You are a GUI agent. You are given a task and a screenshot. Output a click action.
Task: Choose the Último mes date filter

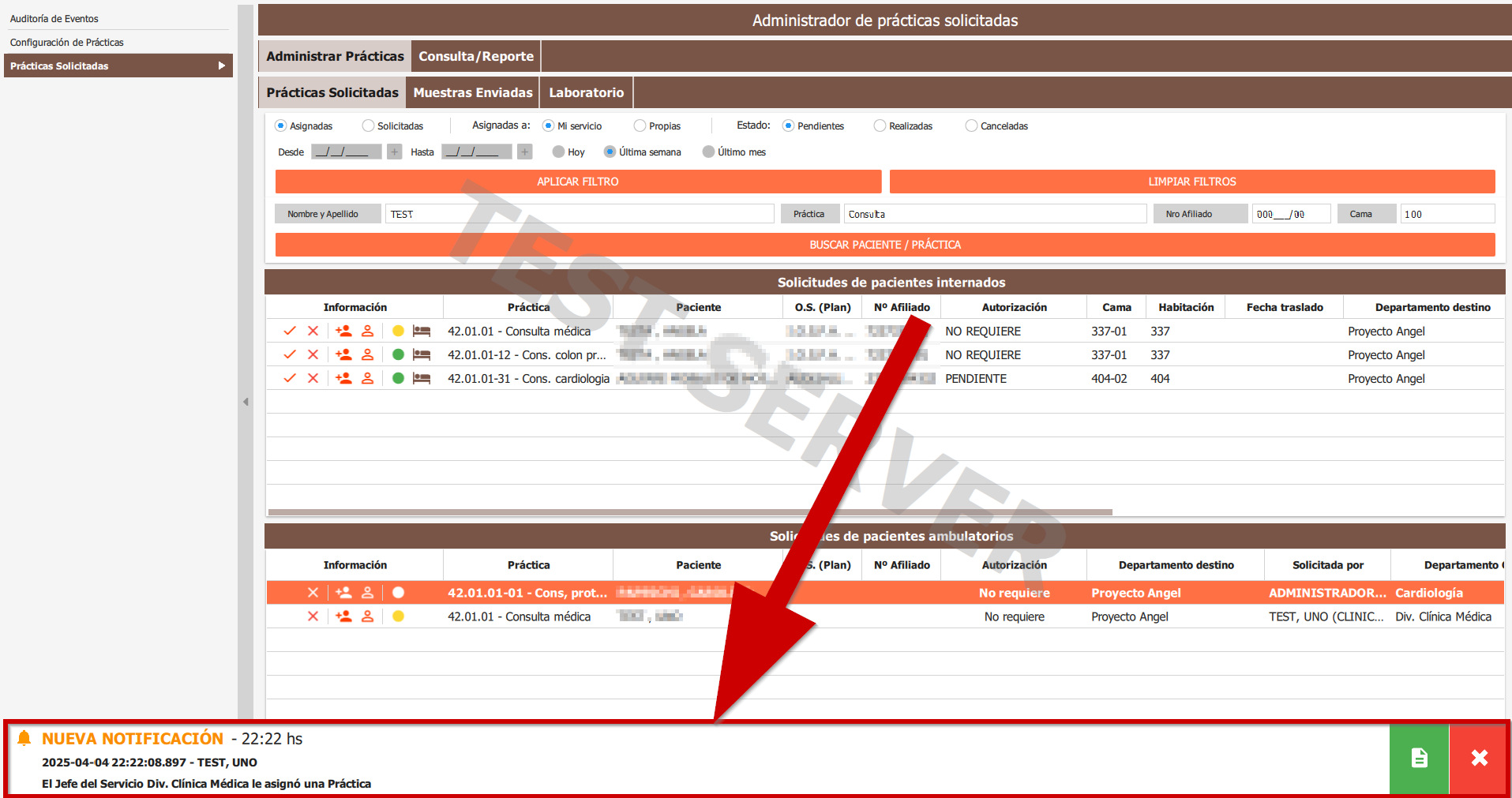pyautogui.click(x=708, y=152)
